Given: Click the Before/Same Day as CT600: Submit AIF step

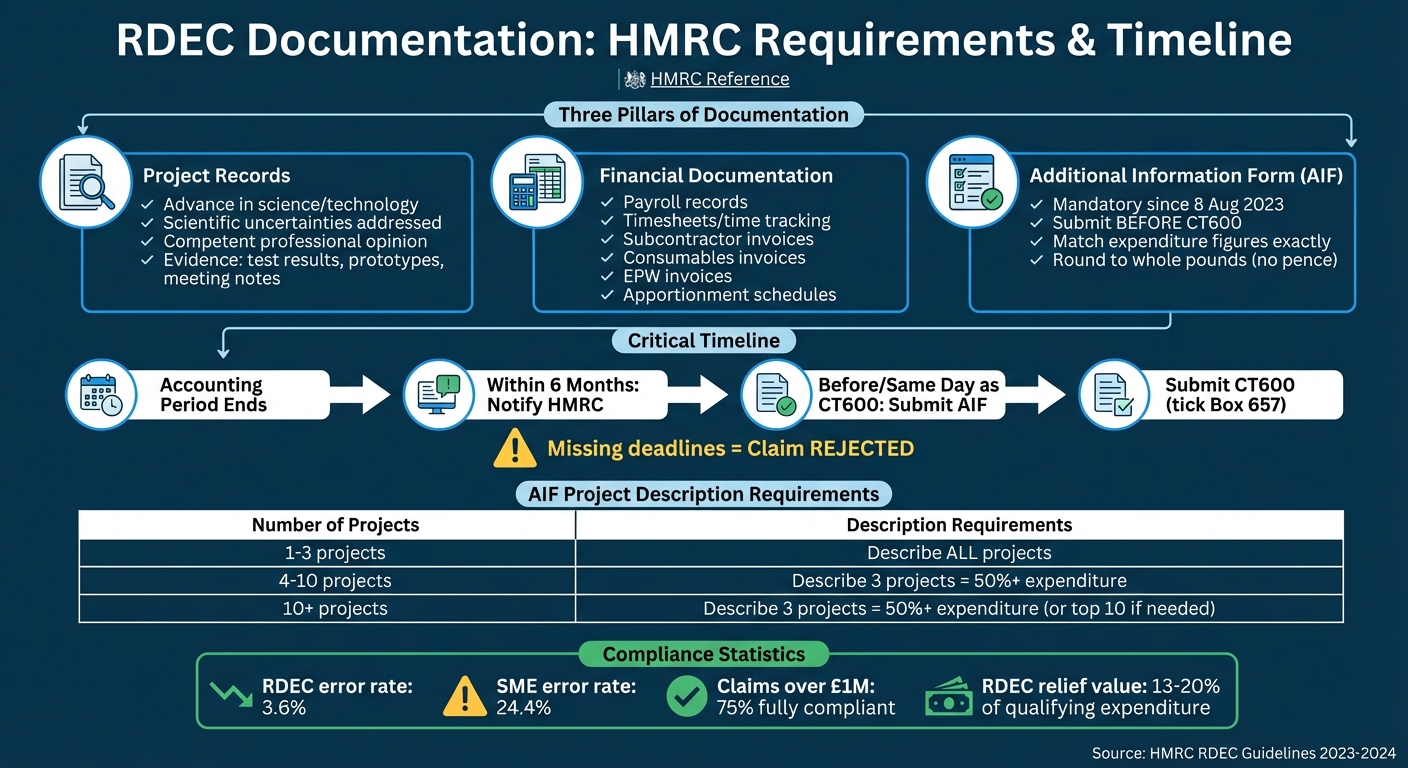Looking at the screenshot, I should point(906,395).
